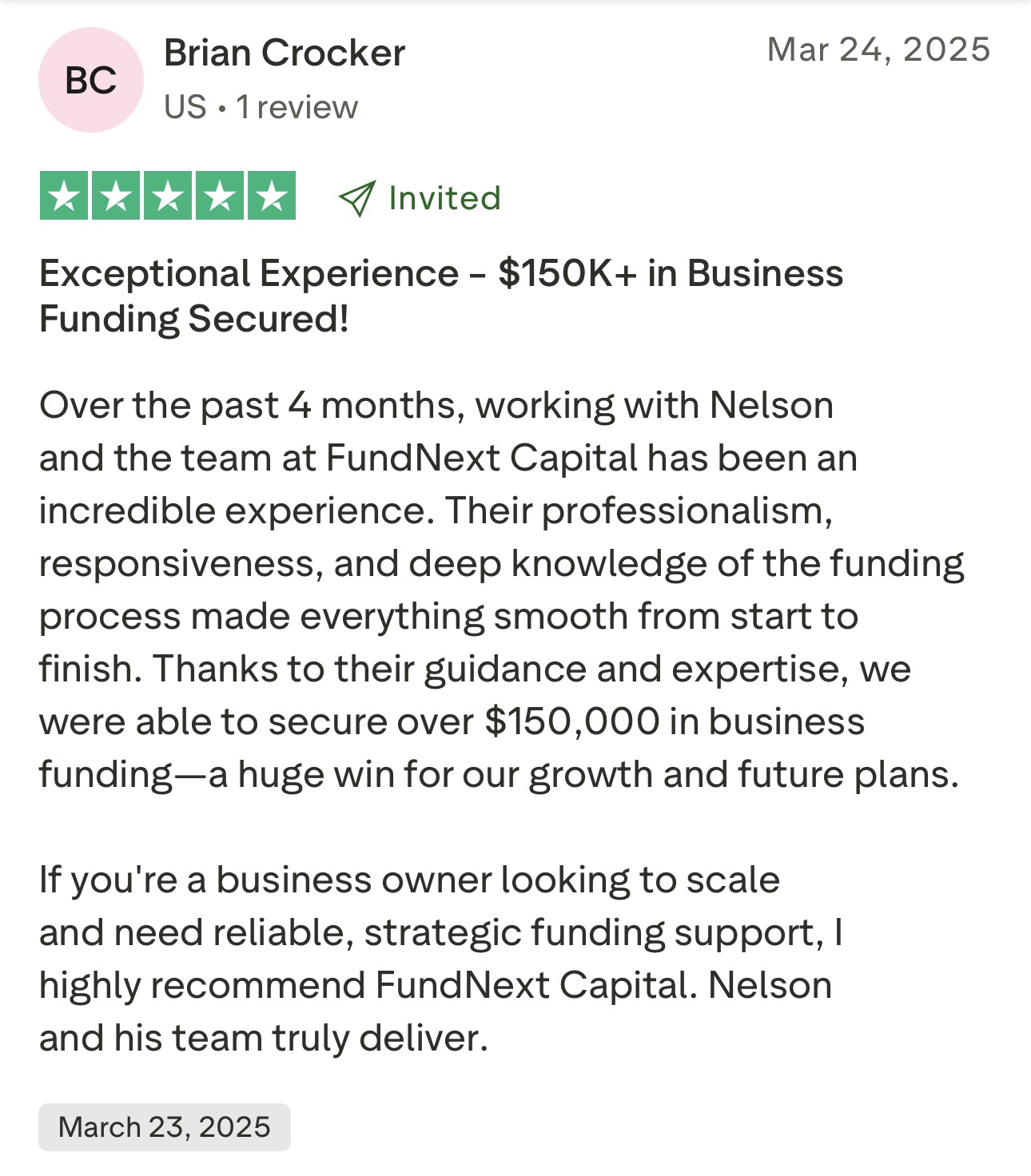
Task: Click the '$150,000' amount in review body
Action: [x=572, y=721]
